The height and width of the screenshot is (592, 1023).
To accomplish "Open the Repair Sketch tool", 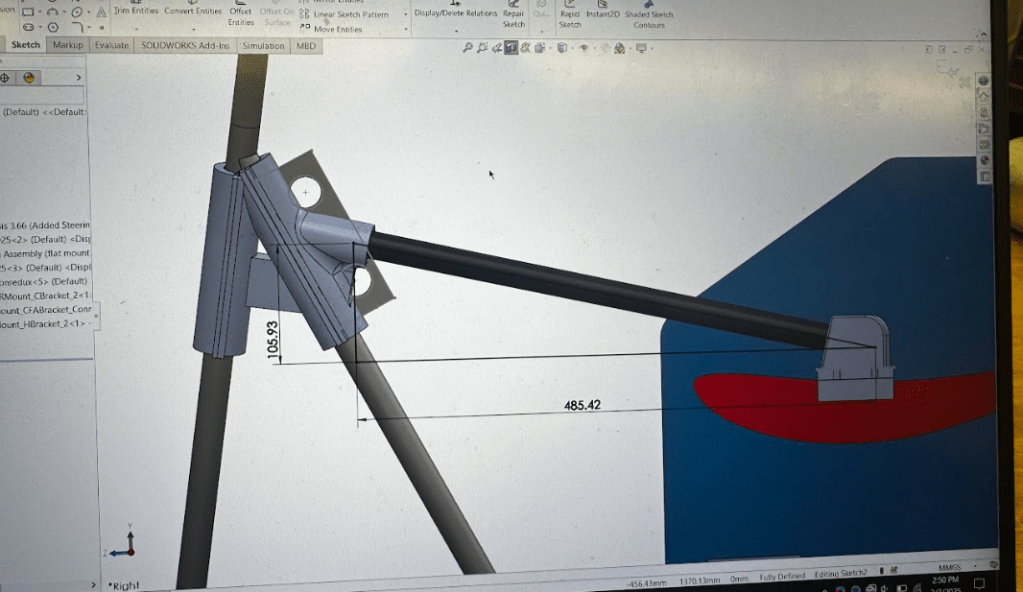I will coord(513,17).
